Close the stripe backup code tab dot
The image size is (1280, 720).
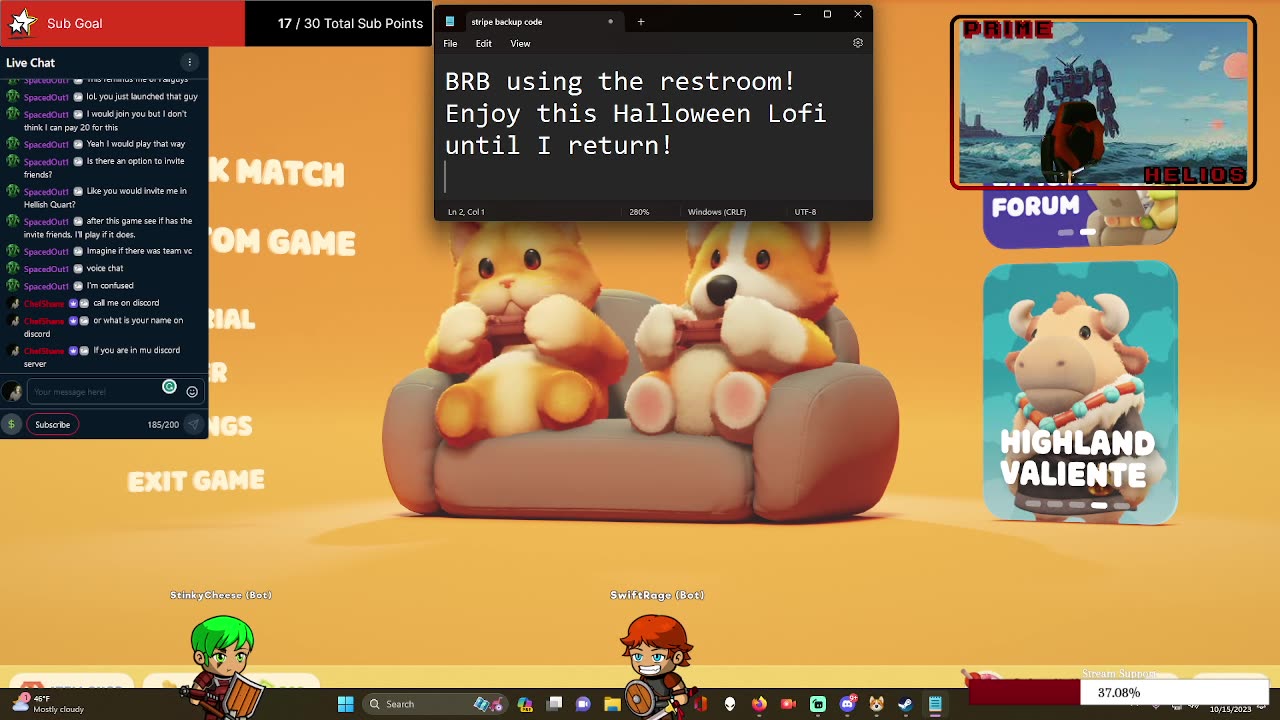tap(610, 21)
